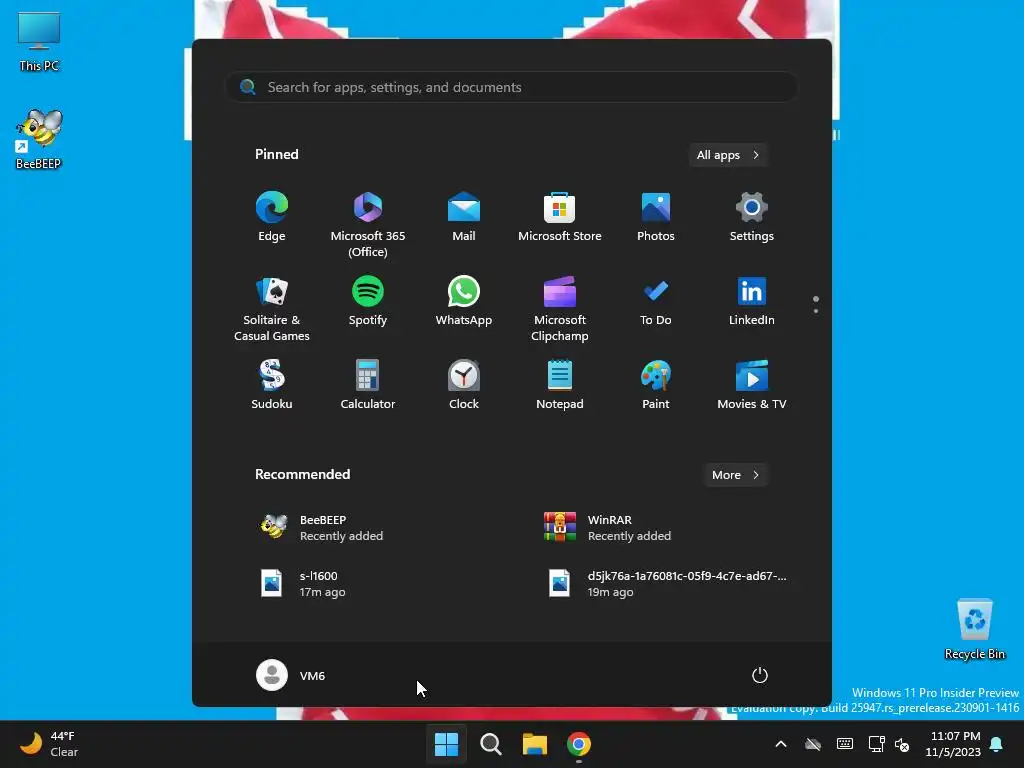Open the weather widget showing 44°F
Image resolution: width=1024 pixels, height=768 pixels.
(x=50, y=744)
